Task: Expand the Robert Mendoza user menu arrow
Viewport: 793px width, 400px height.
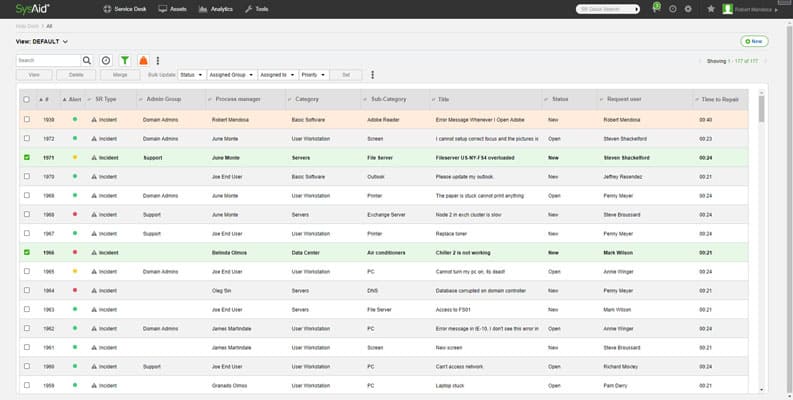Action: [776, 10]
